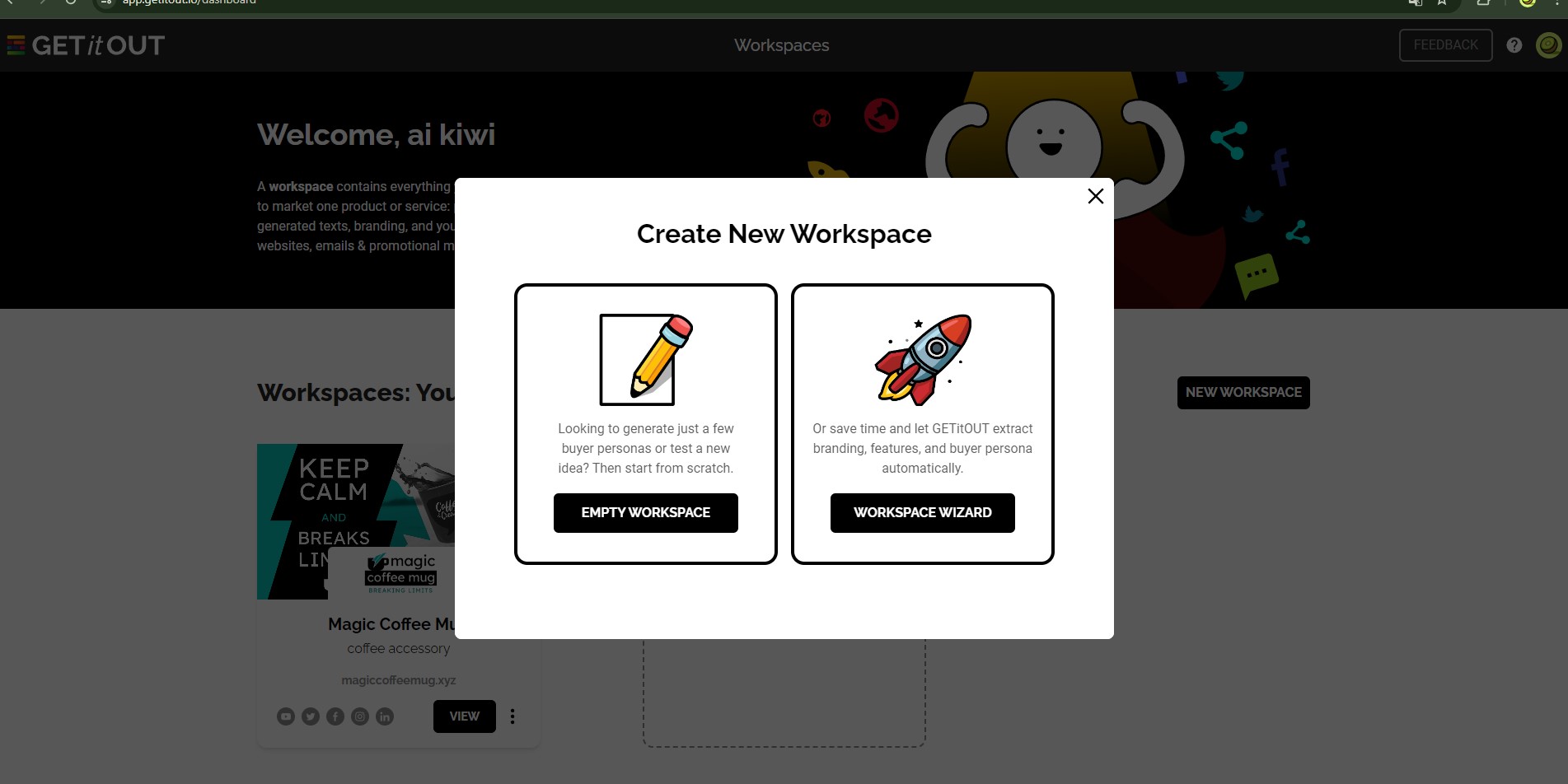Click the pencil and paper illustration
The width and height of the screenshot is (1568, 784).
(x=646, y=359)
